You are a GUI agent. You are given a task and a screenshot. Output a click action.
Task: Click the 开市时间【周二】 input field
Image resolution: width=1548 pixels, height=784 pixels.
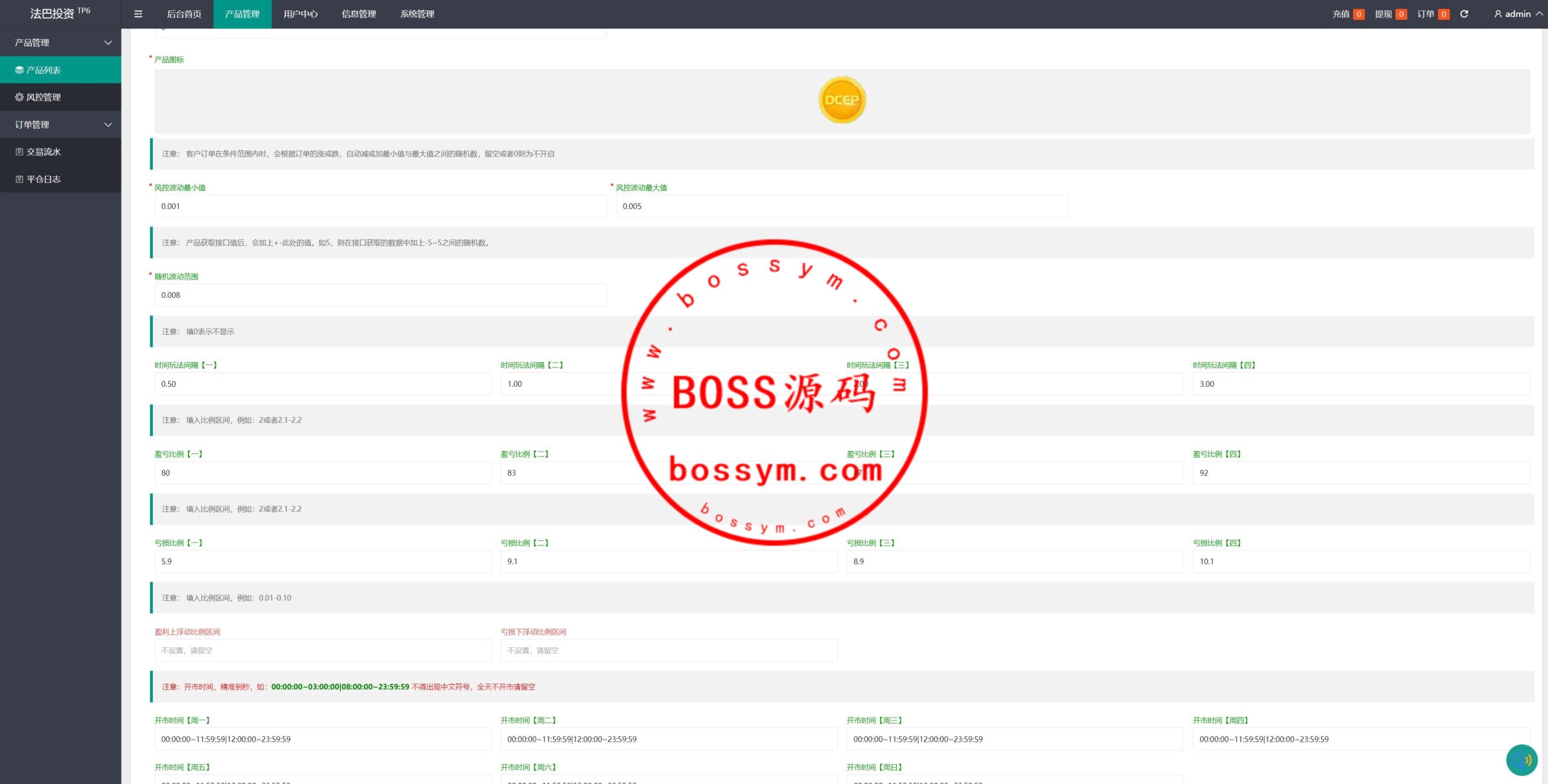pyautogui.click(x=669, y=739)
